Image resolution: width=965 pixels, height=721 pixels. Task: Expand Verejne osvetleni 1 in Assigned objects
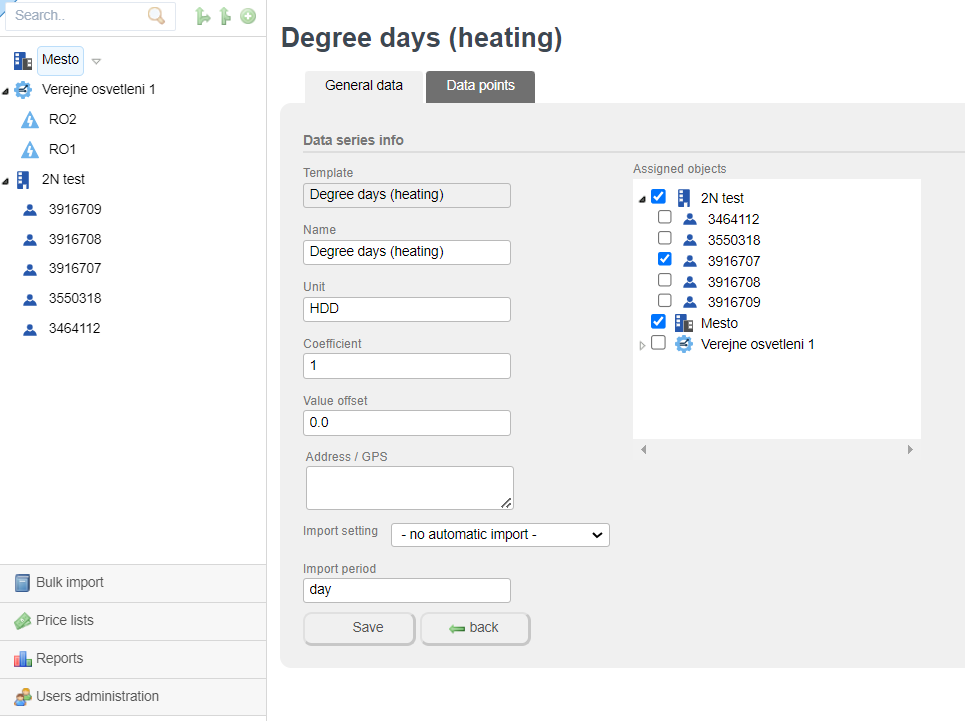point(642,345)
